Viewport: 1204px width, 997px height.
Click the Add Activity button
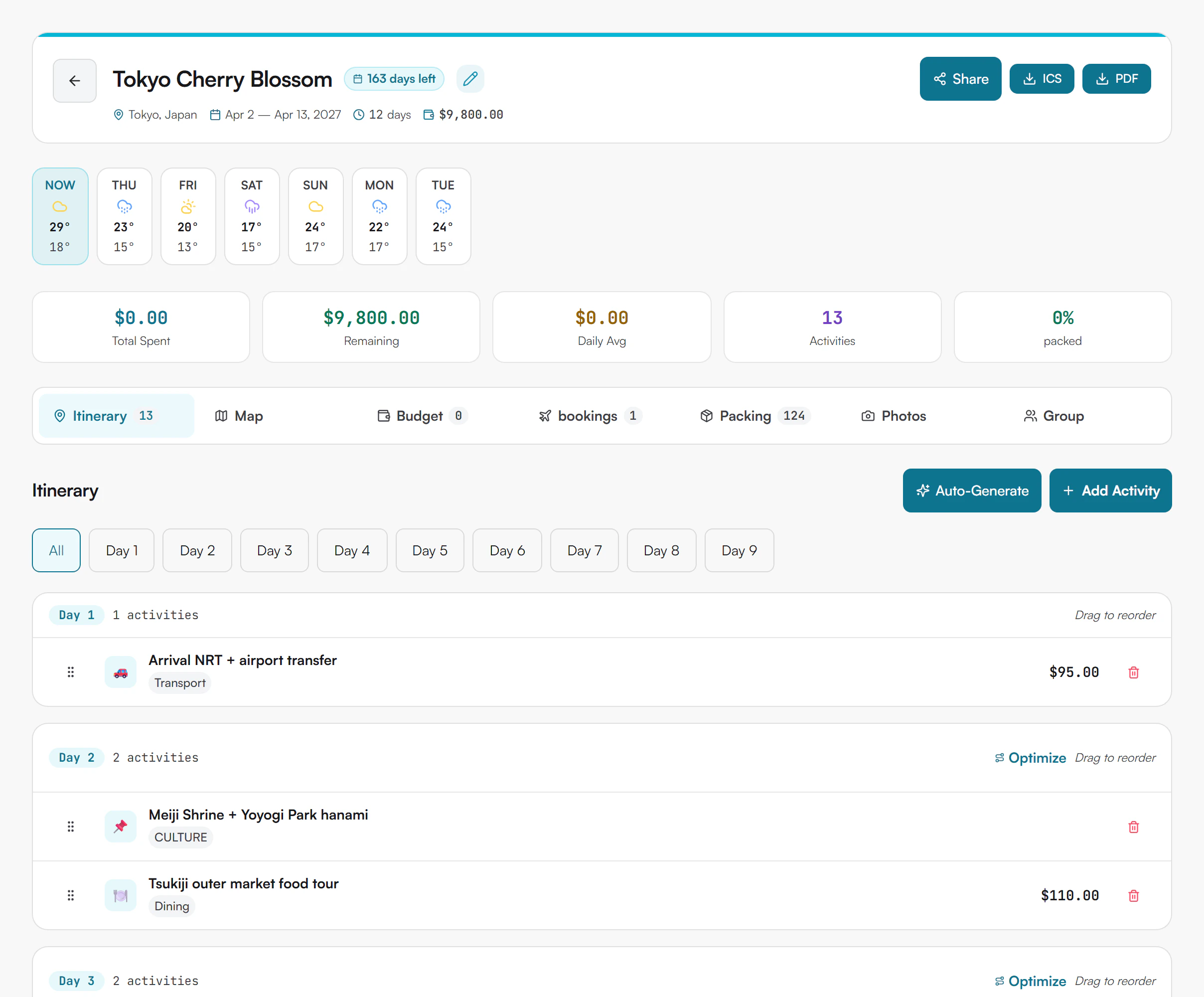(1110, 491)
